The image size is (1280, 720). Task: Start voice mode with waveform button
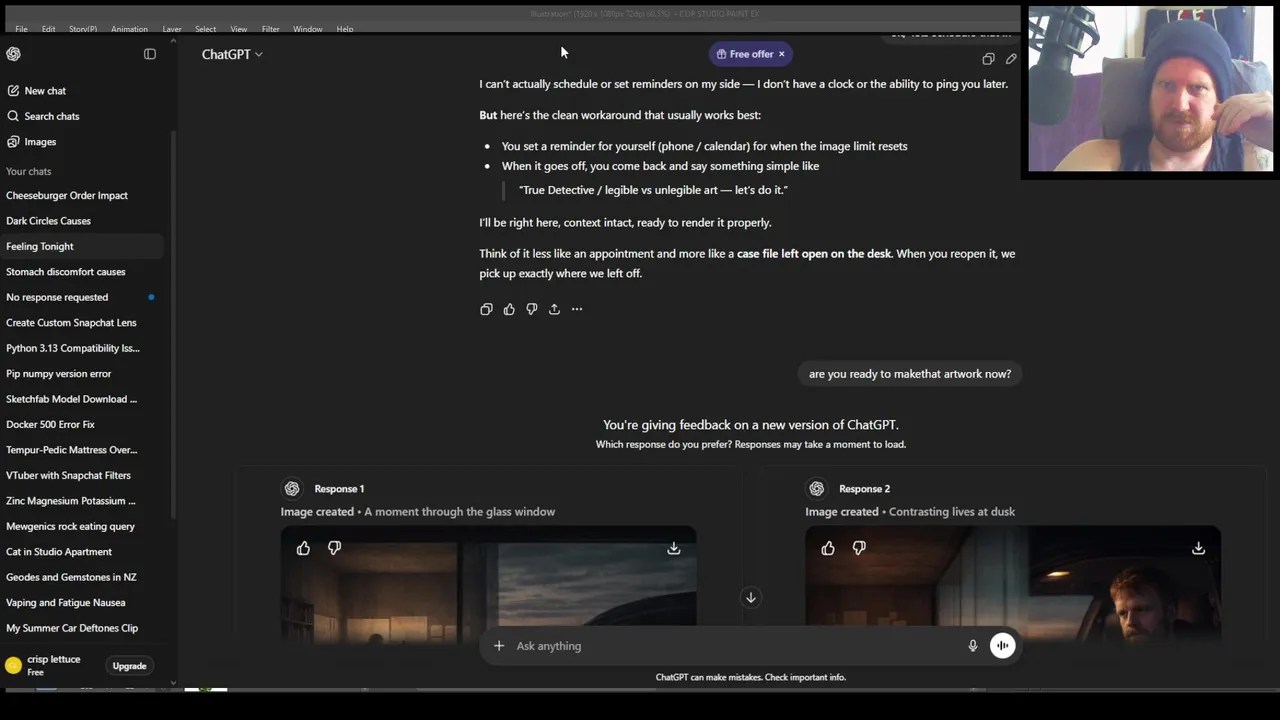tap(1002, 646)
